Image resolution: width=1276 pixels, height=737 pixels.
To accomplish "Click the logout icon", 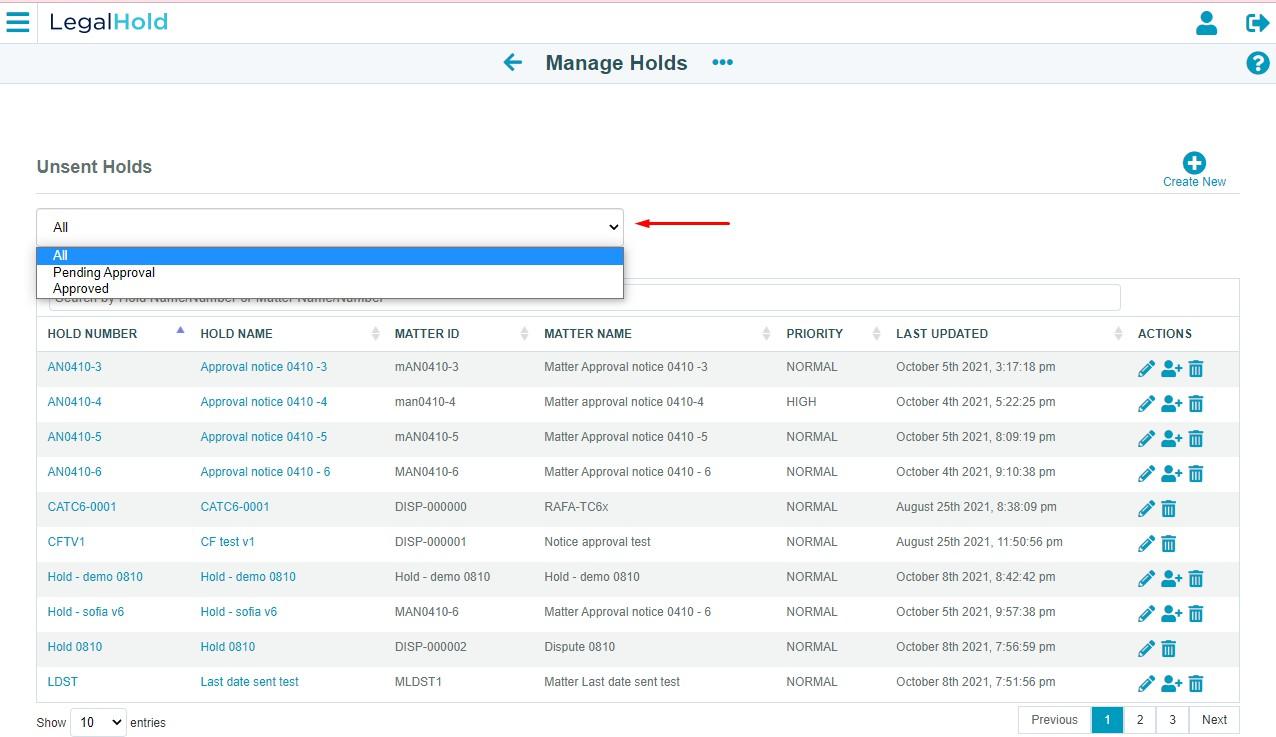I will (1257, 22).
